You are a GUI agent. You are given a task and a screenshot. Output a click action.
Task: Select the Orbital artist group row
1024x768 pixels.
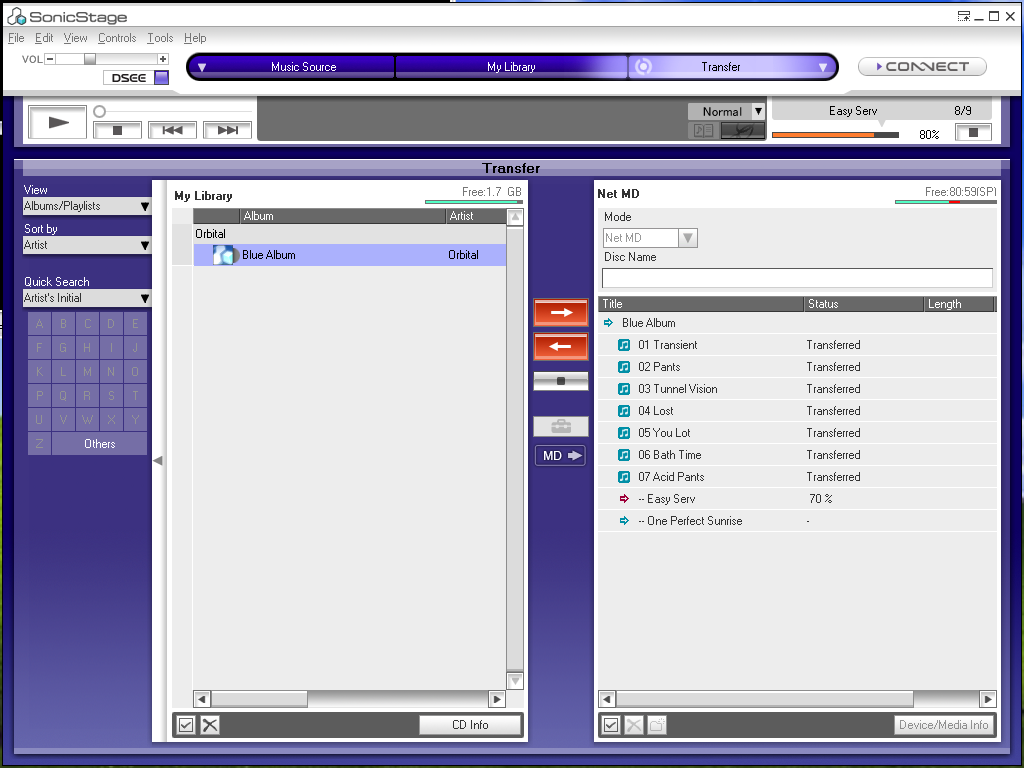coord(349,234)
